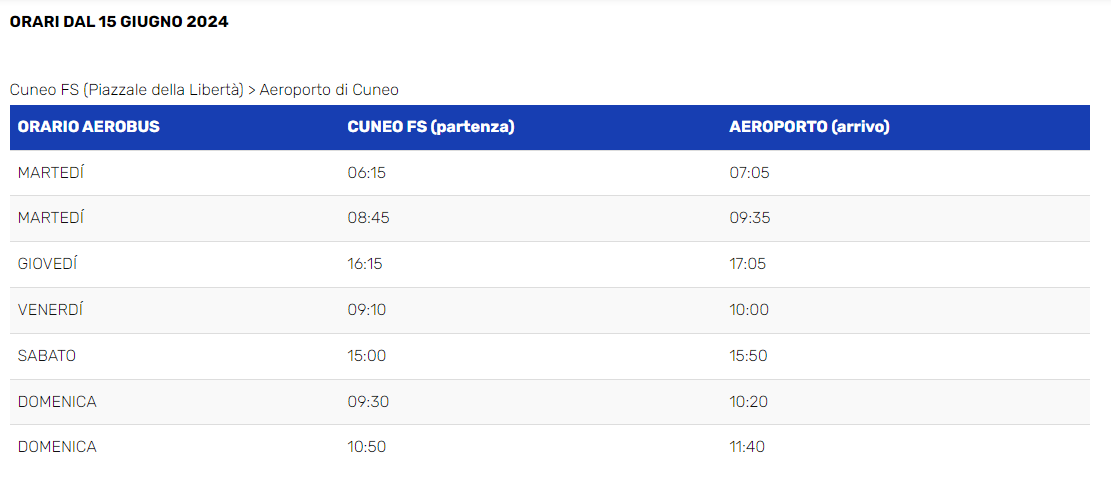
Task: Select the 09:35 arrival time
Action: [x=749, y=218]
